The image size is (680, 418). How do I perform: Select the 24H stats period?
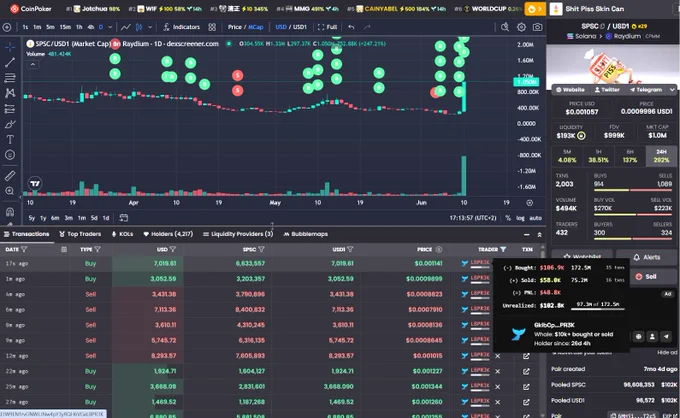point(661,156)
